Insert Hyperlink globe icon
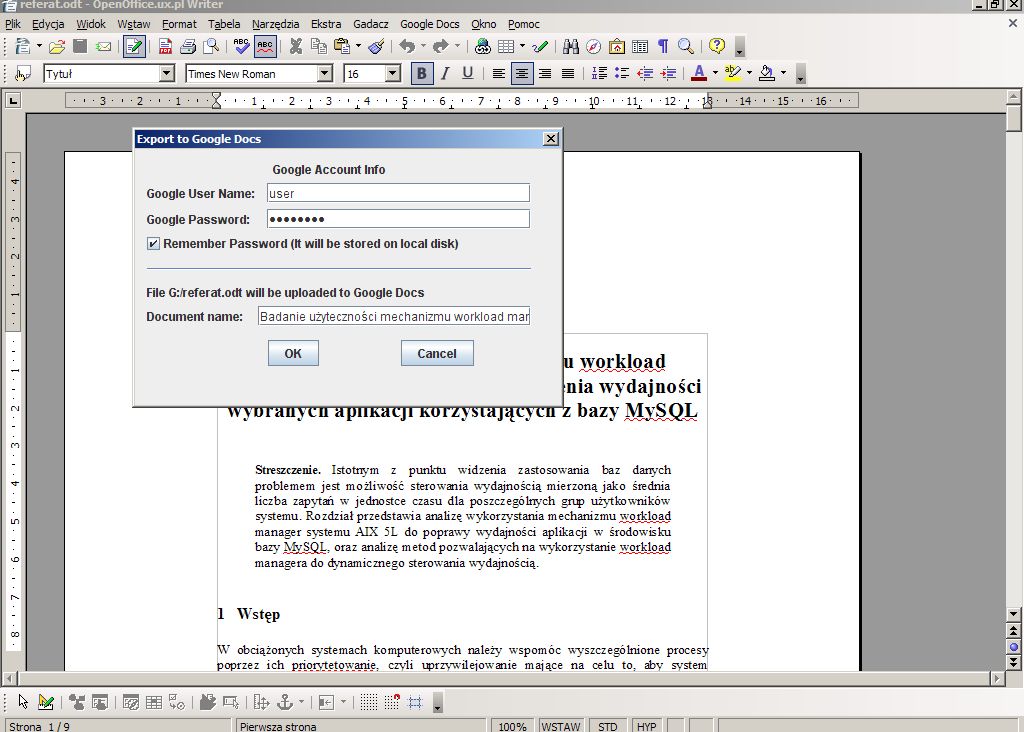 pos(483,46)
